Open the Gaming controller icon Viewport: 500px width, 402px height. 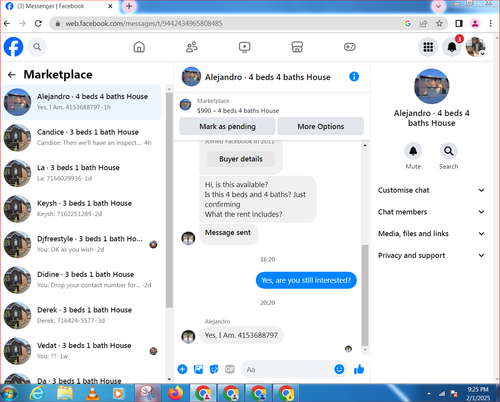click(350, 47)
